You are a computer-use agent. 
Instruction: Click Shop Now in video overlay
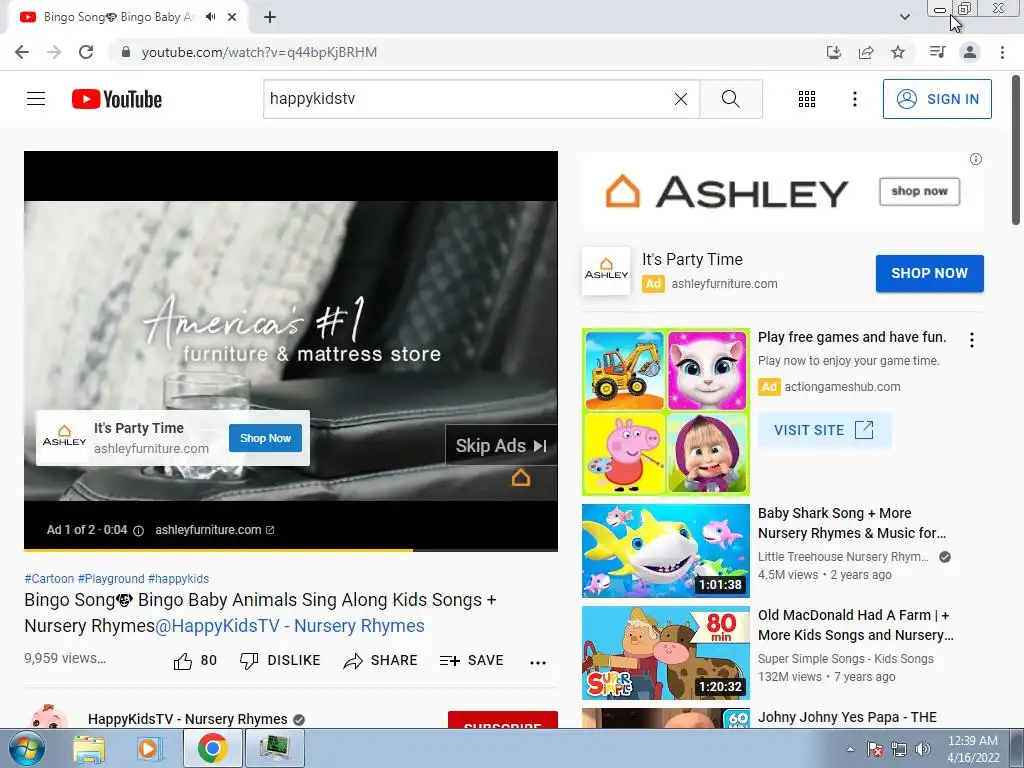tap(265, 438)
